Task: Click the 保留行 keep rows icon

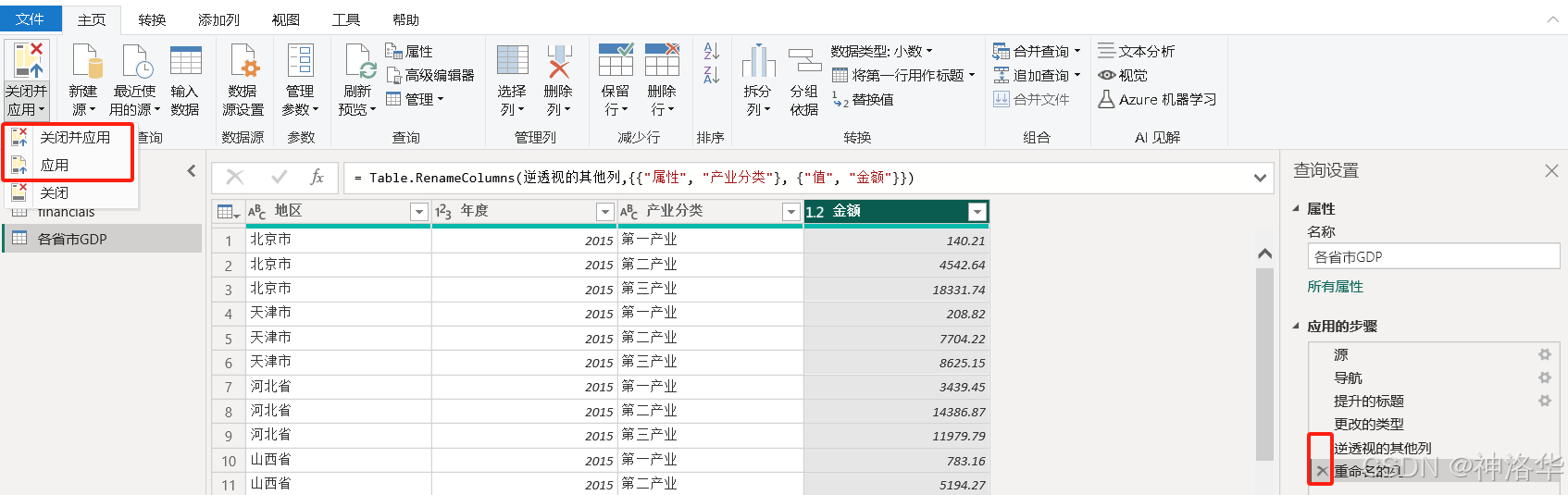Action: click(616, 61)
